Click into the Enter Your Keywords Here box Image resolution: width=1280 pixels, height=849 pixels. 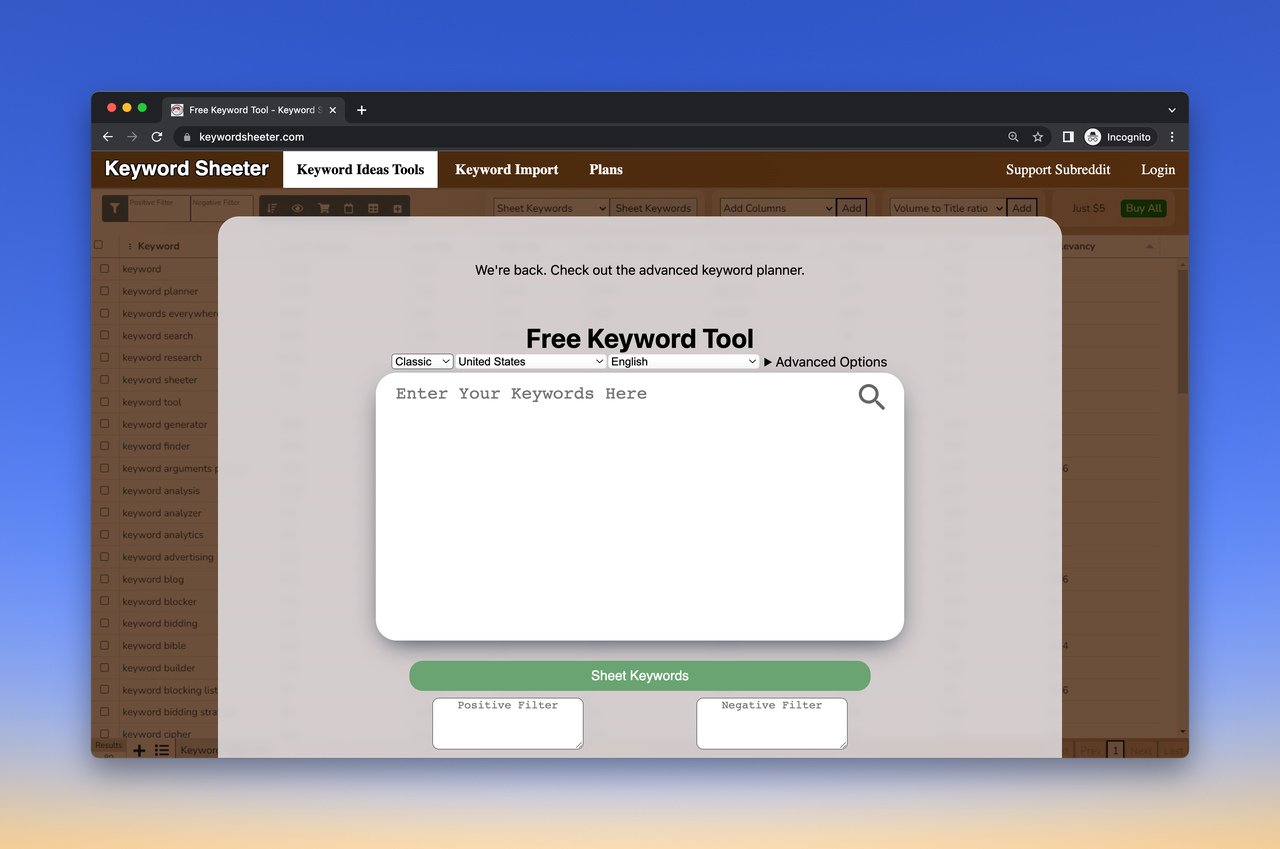click(x=640, y=506)
